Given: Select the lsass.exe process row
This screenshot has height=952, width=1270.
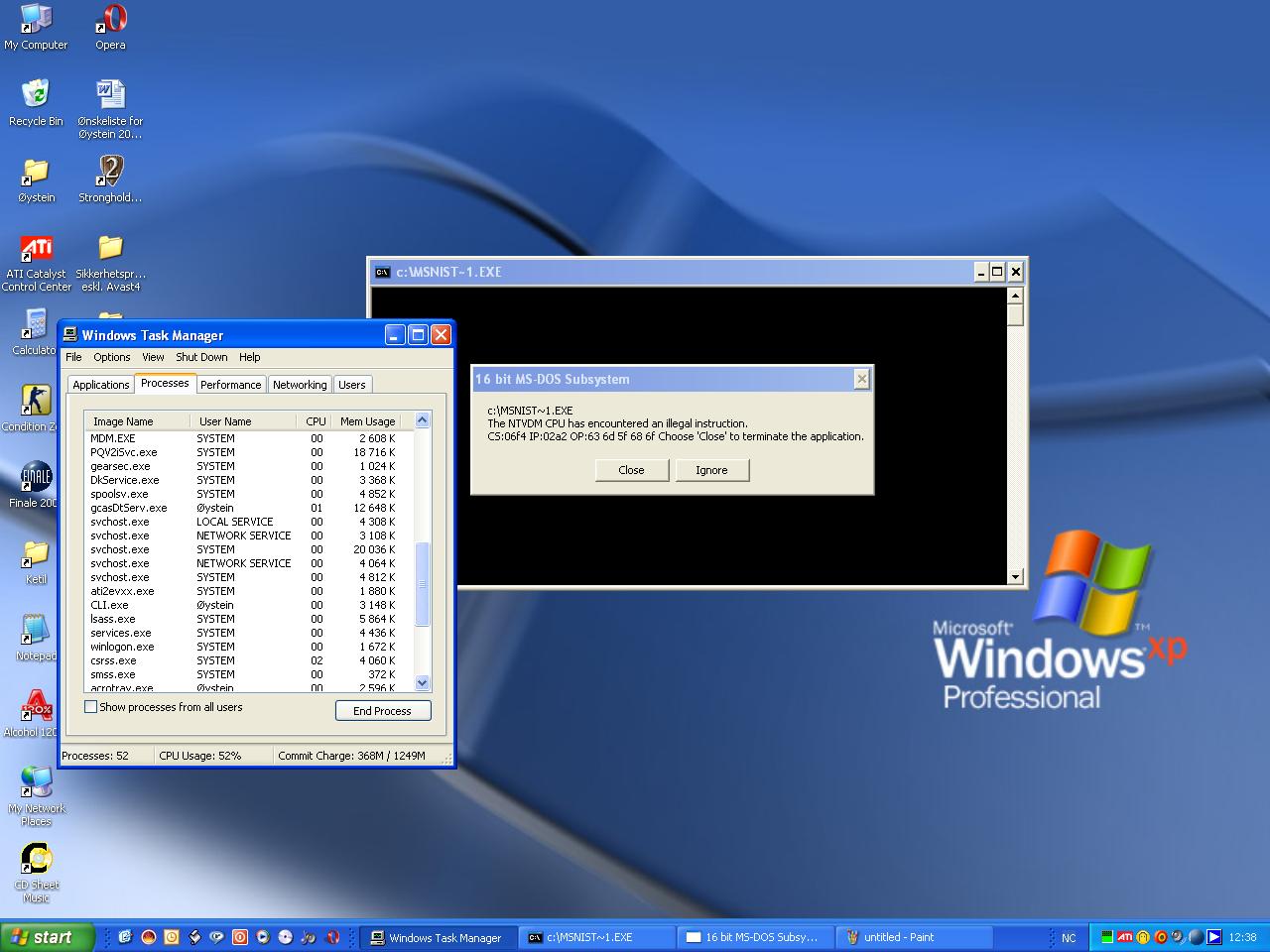Looking at the screenshot, I should (x=243, y=619).
